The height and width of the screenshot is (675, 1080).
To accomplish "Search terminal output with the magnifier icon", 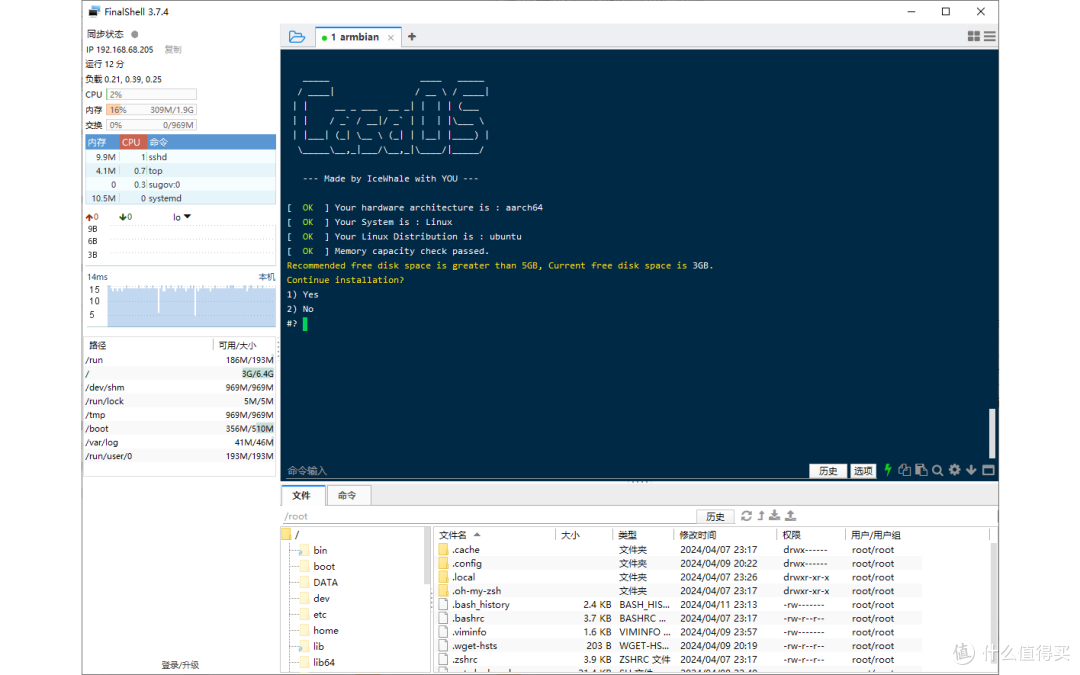I will [x=937, y=470].
